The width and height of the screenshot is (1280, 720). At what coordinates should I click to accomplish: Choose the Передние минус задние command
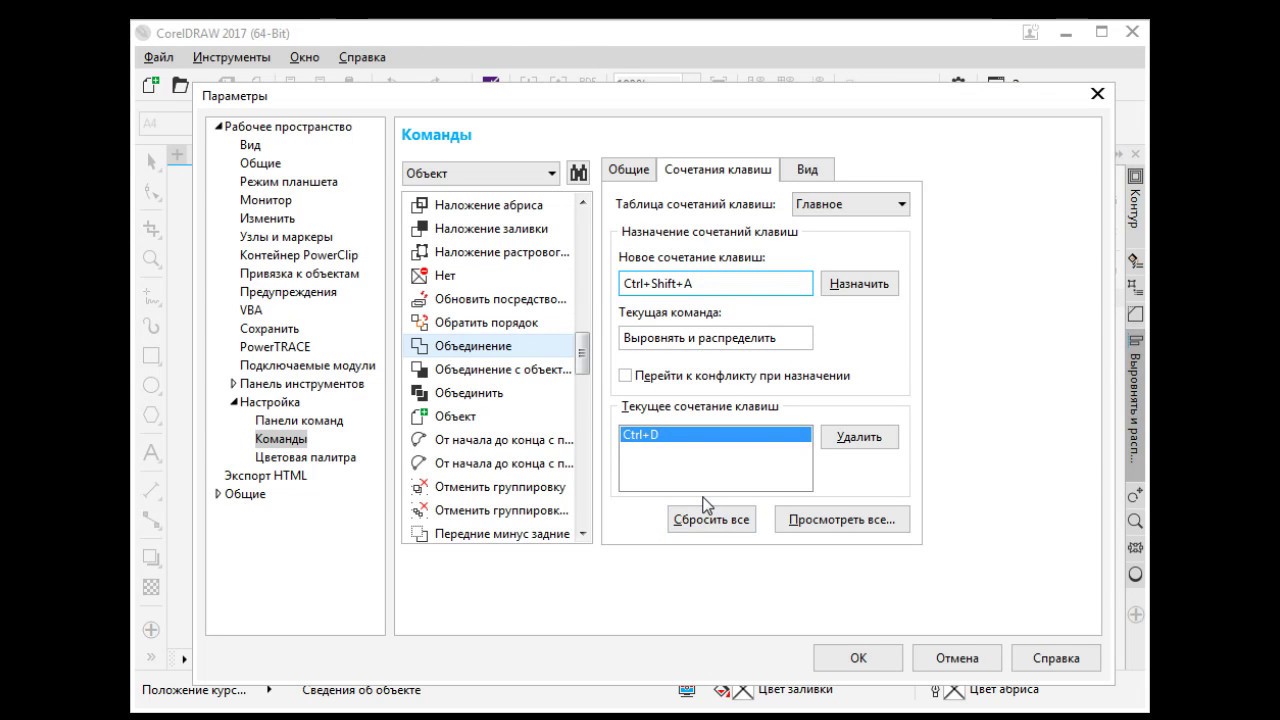click(489, 534)
